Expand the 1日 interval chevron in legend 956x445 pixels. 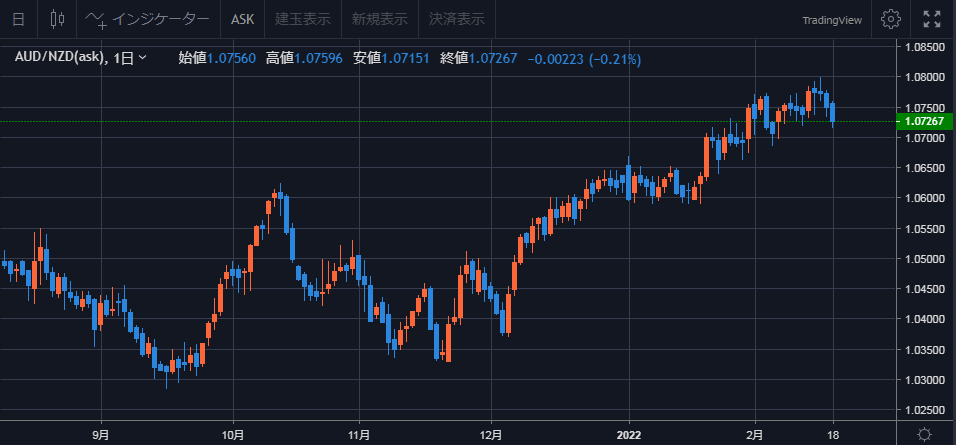[143, 58]
